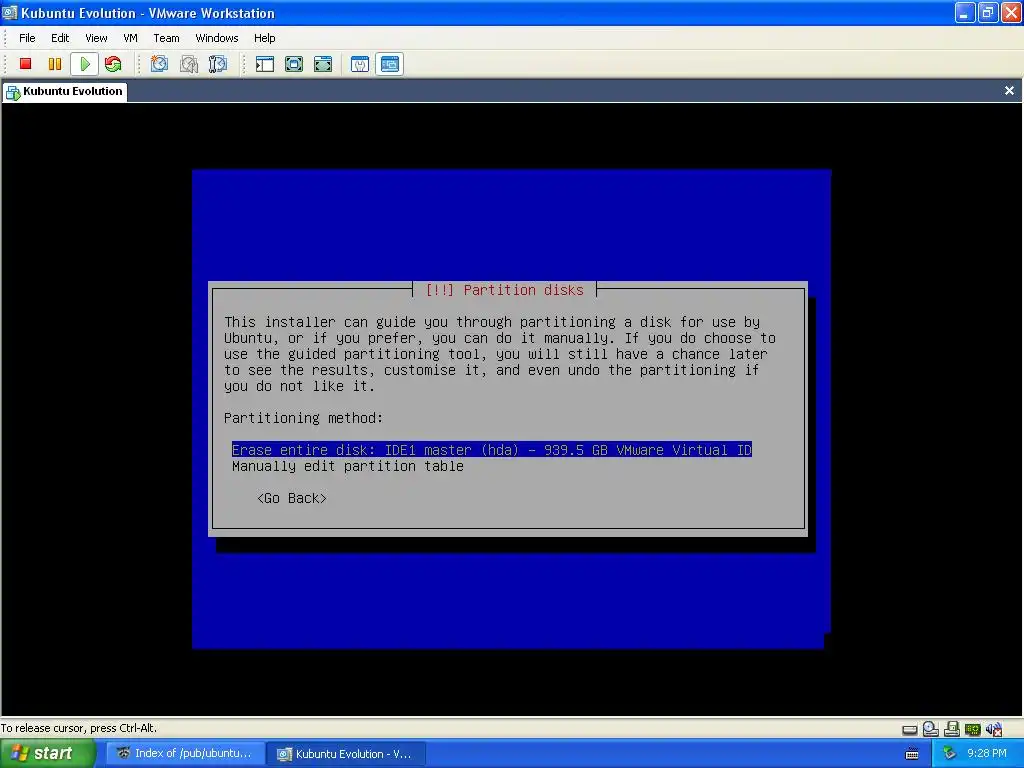Open the File menu
The height and width of the screenshot is (768, 1024).
[27, 38]
